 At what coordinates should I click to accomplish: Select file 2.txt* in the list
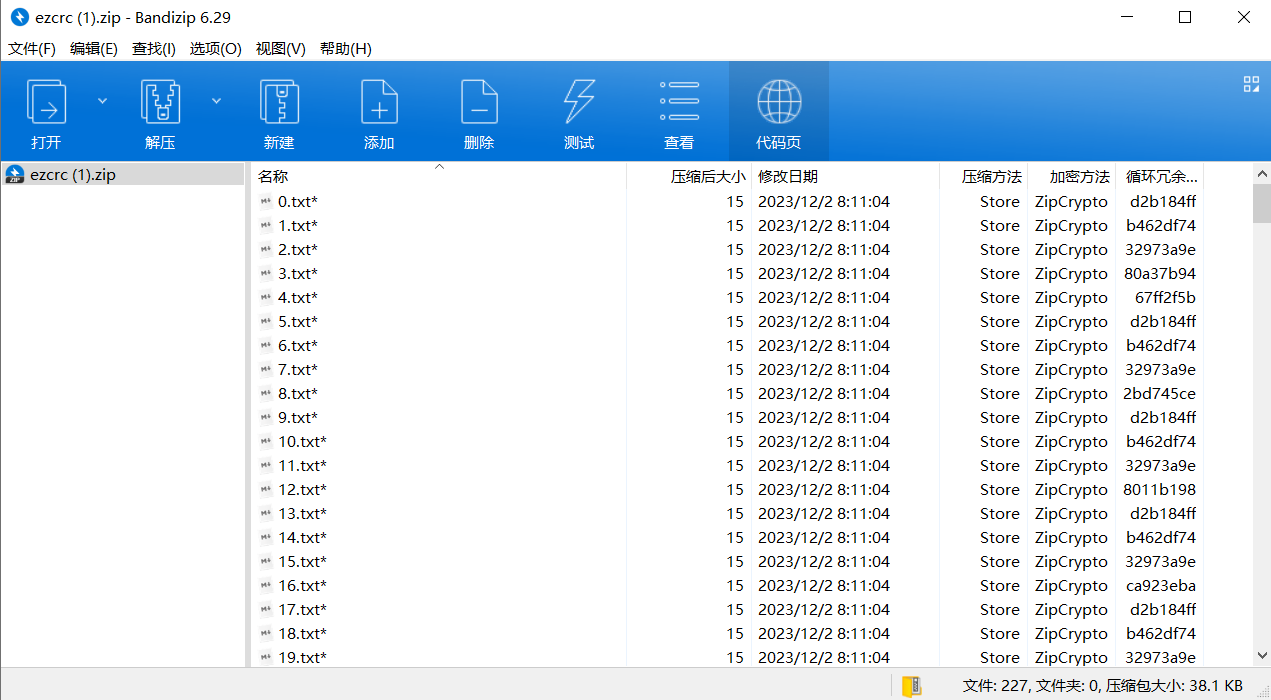pyautogui.click(x=298, y=249)
